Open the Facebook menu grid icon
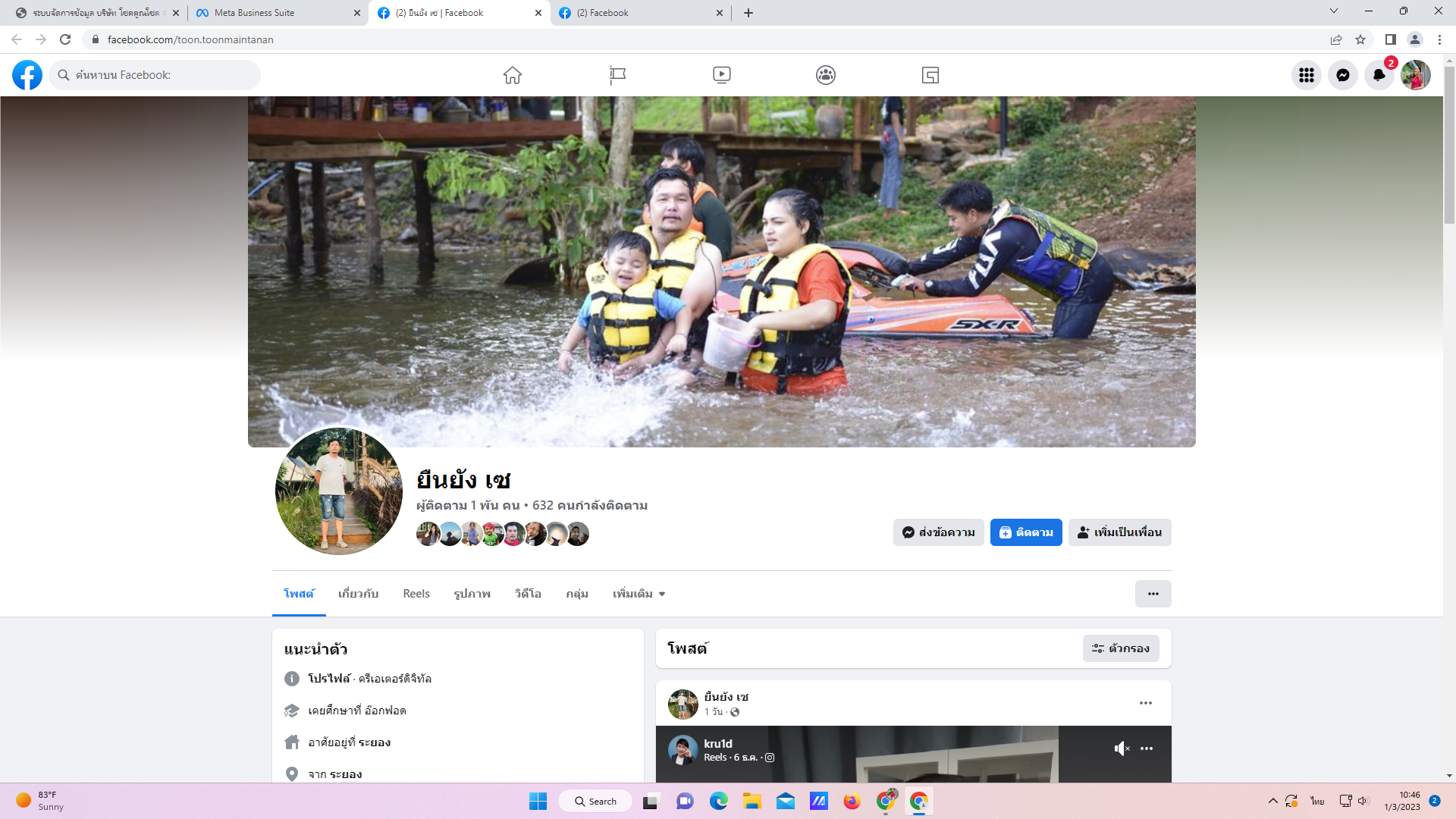1456x819 pixels. [x=1306, y=75]
